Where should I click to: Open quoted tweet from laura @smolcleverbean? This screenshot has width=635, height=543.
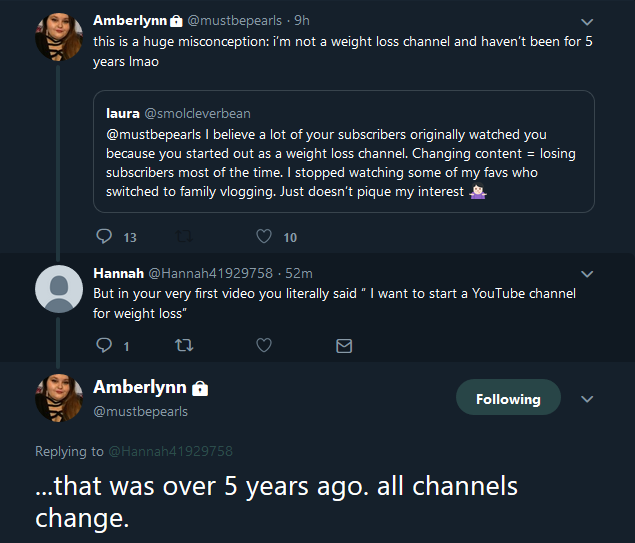tap(344, 151)
